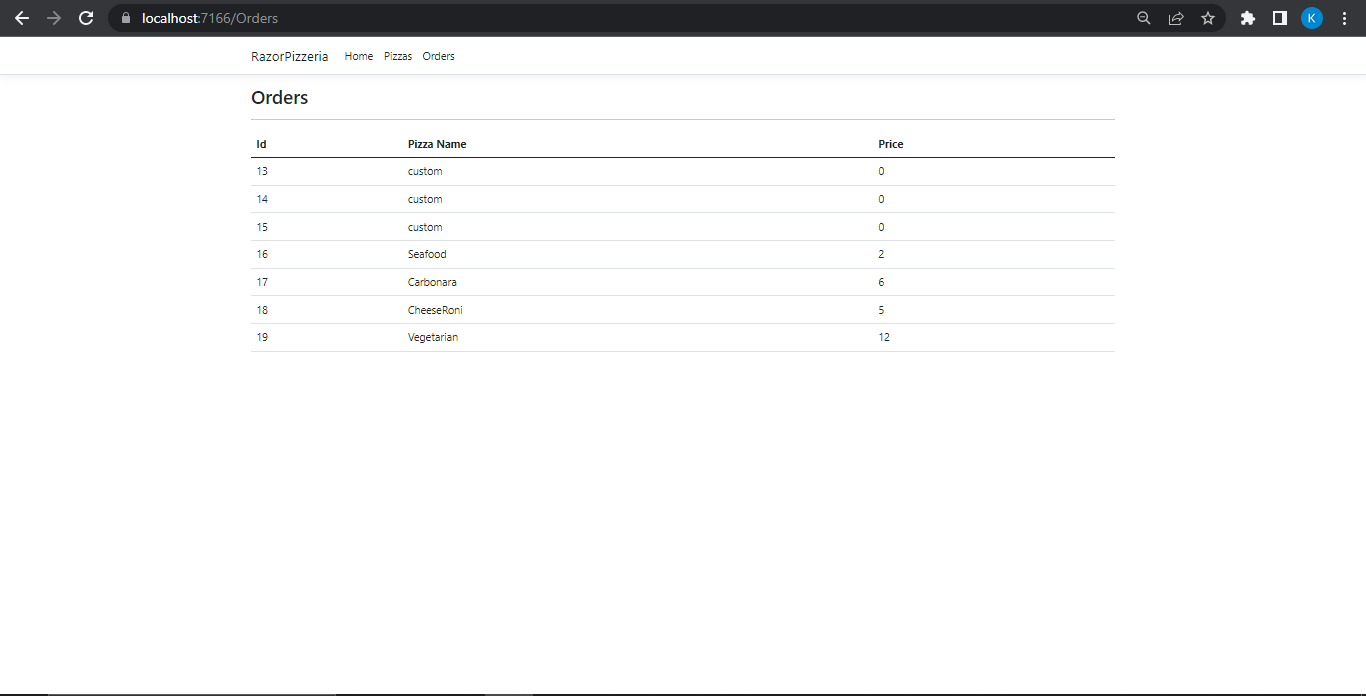The height and width of the screenshot is (696, 1366).
Task: Click the share icon
Action: [x=1176, y=17]
